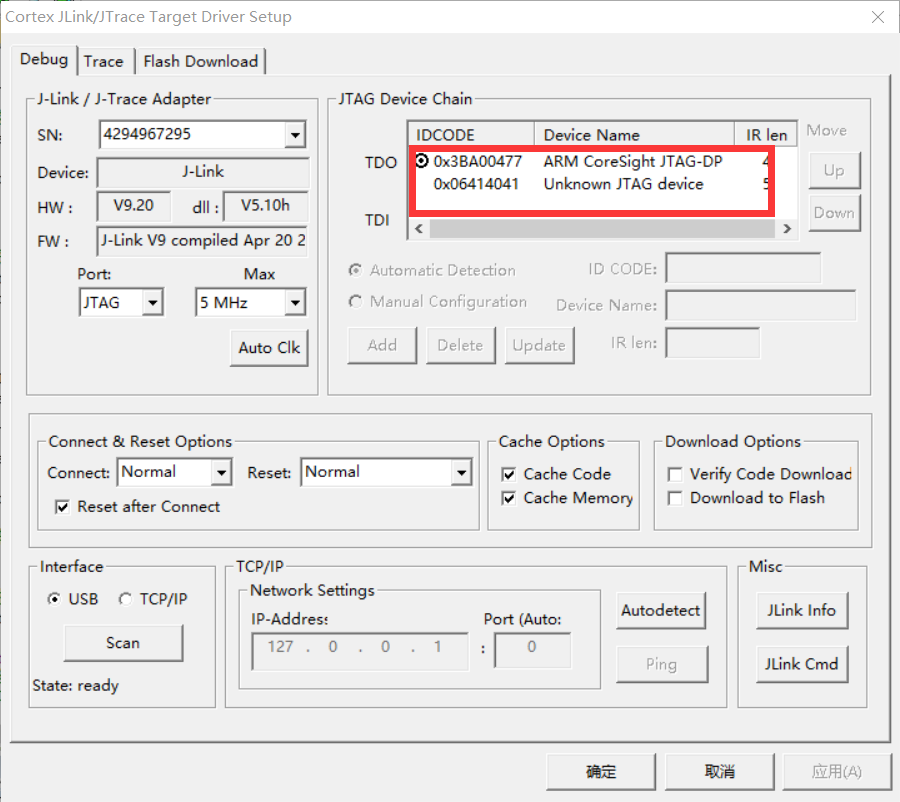Toggle Reset after Connect checkbox
The width and height of the screenshot is (900, 802).
click(x=62, y=507)
